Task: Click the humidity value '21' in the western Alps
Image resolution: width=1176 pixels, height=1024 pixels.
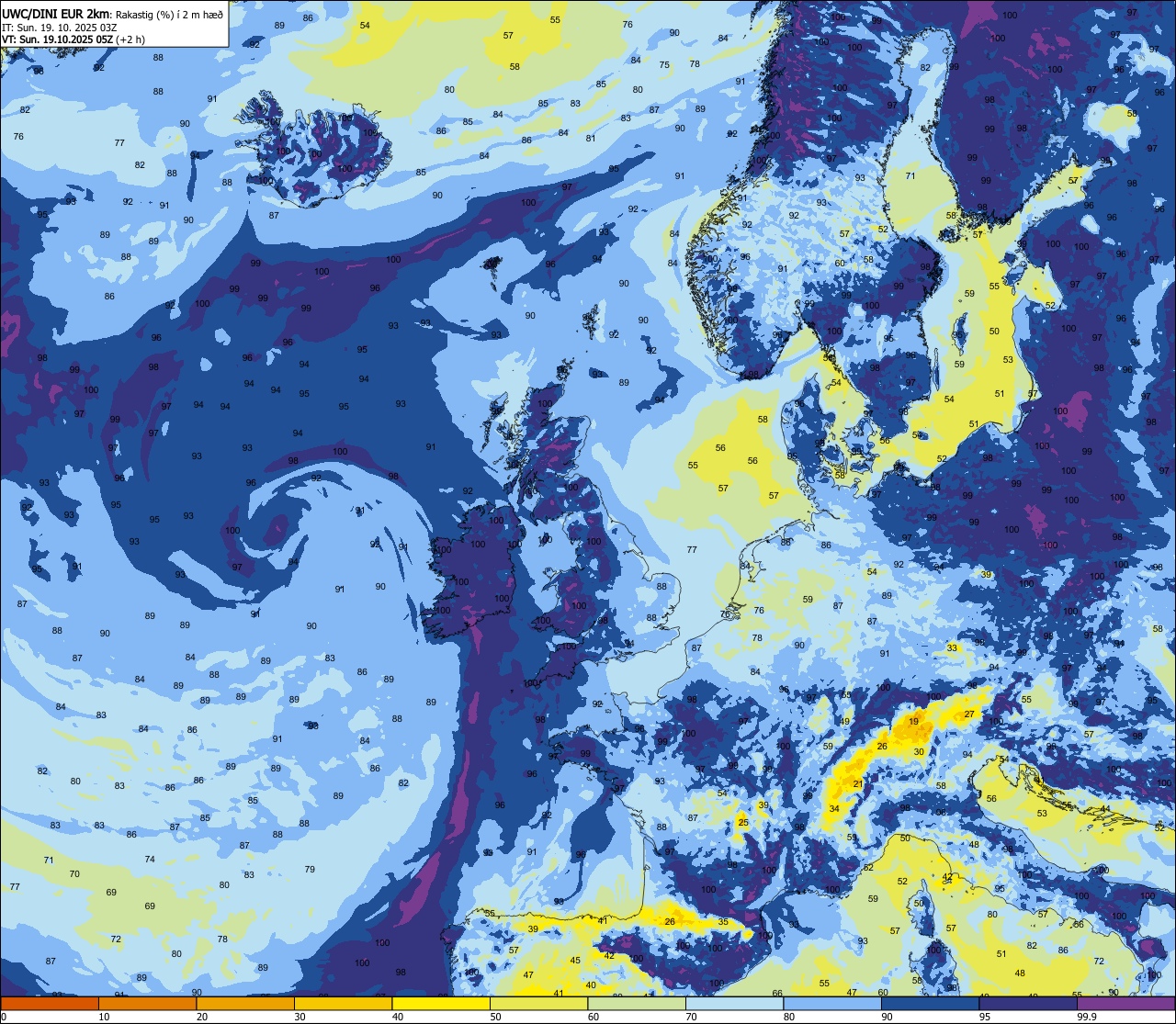Action: click(x=858, y=784)
